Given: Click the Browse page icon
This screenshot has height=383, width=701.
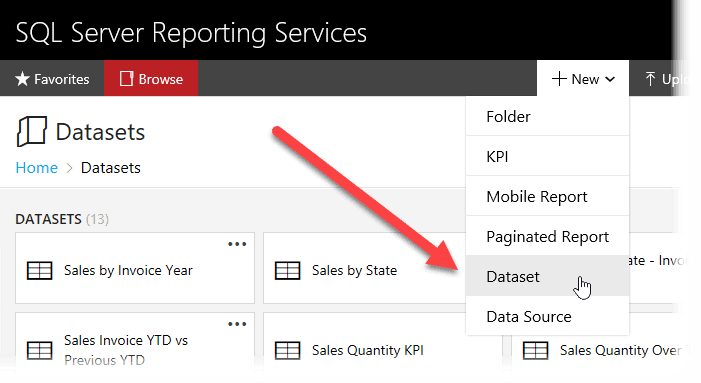Looking at the screenshot, I should click(x=126, y=79).
